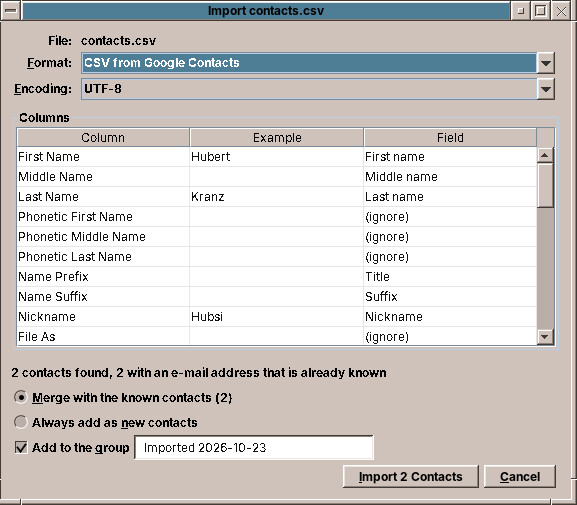Change Title field for Name Prefix row
577x505 pixels.
(450, 276)
